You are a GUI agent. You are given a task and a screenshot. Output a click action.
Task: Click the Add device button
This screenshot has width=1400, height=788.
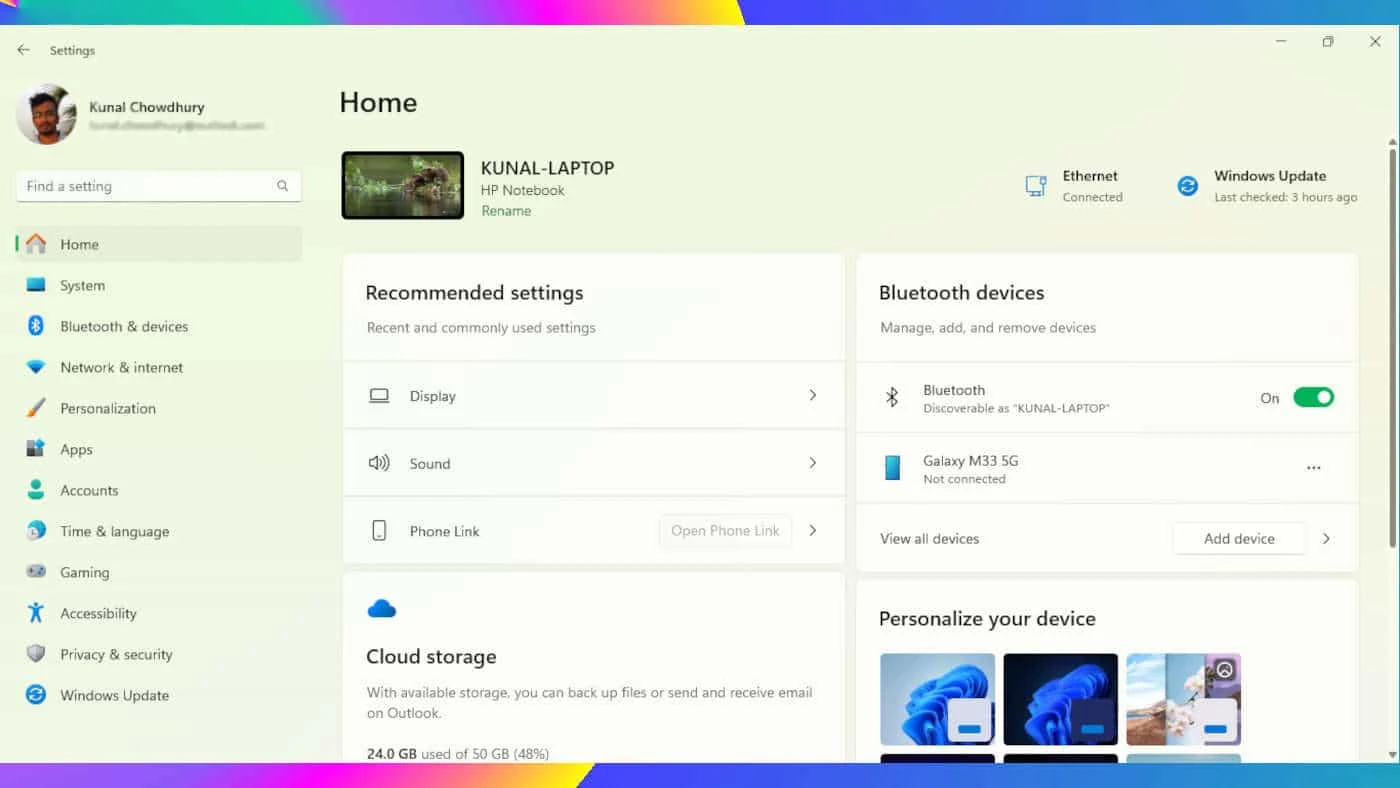pos(1239,538)
